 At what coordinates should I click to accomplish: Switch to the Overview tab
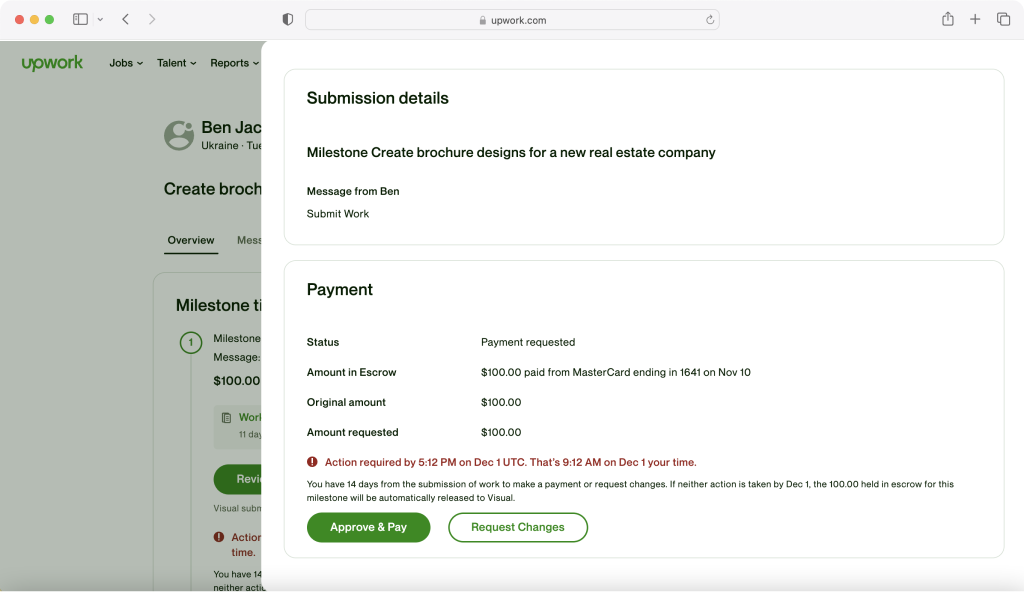(x=191, y=240)
